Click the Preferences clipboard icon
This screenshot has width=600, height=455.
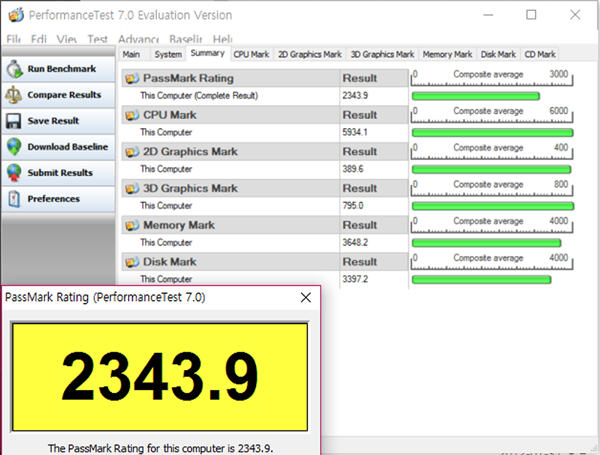pos(14,199)
